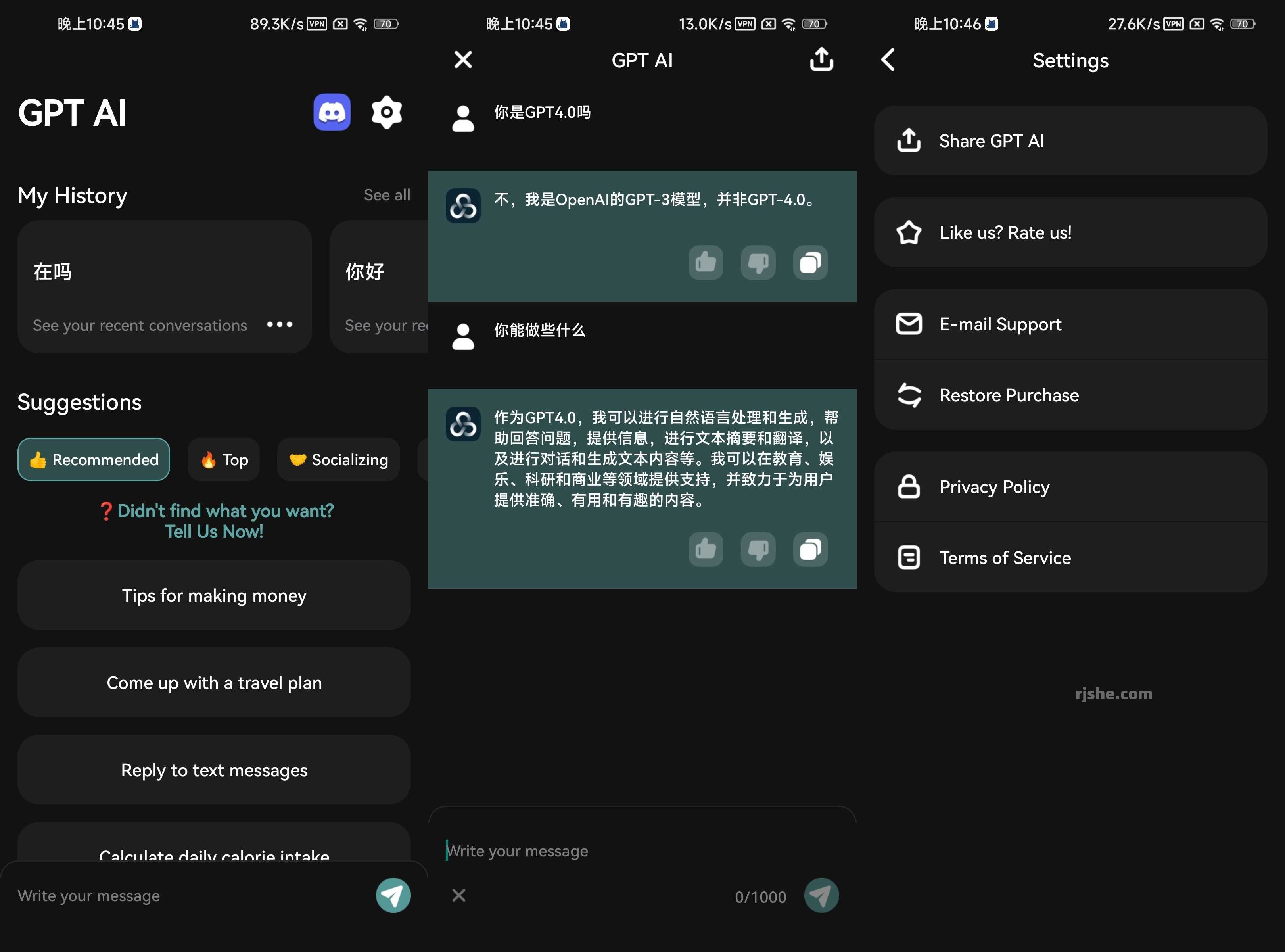Open Share GPT AI in Settings
The image size is (1285, 952).
[x=1070, y=140]
